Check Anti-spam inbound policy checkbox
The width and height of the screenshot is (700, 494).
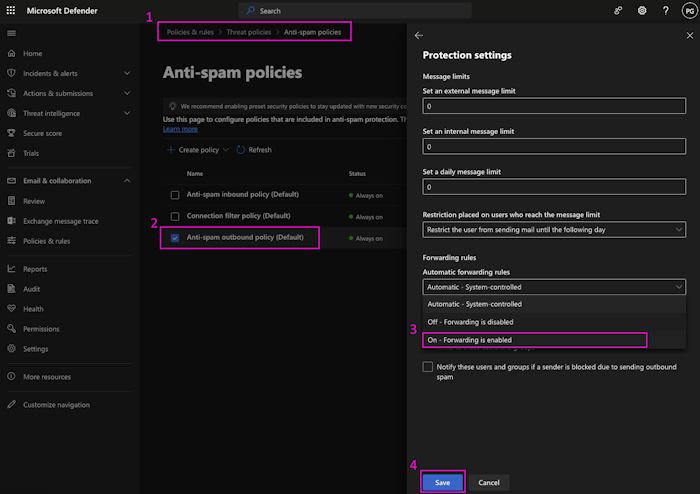[175, 195]
